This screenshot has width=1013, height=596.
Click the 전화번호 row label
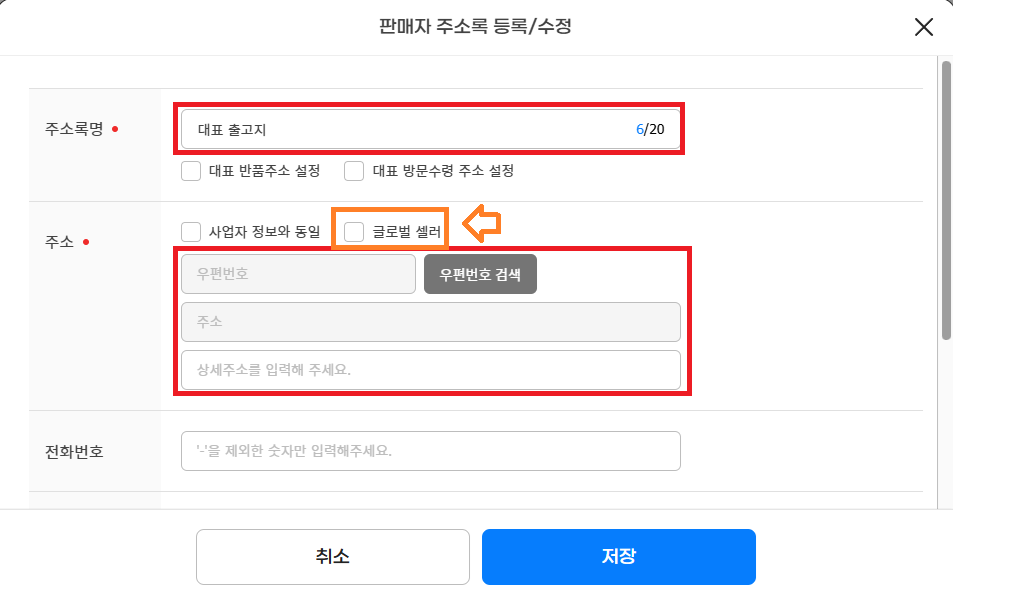click(74, 452)
